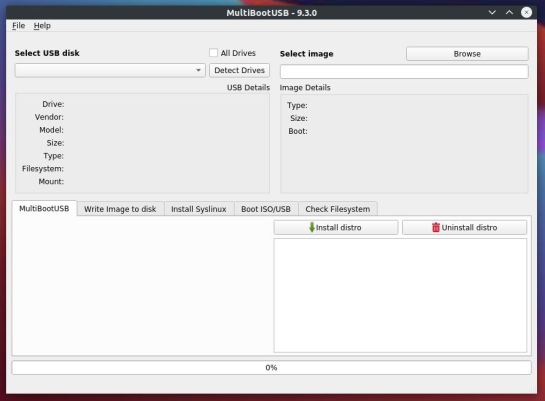Screen dimensions: 545x401
Task: Click the 0% progress bar
Action: (271, 368)
